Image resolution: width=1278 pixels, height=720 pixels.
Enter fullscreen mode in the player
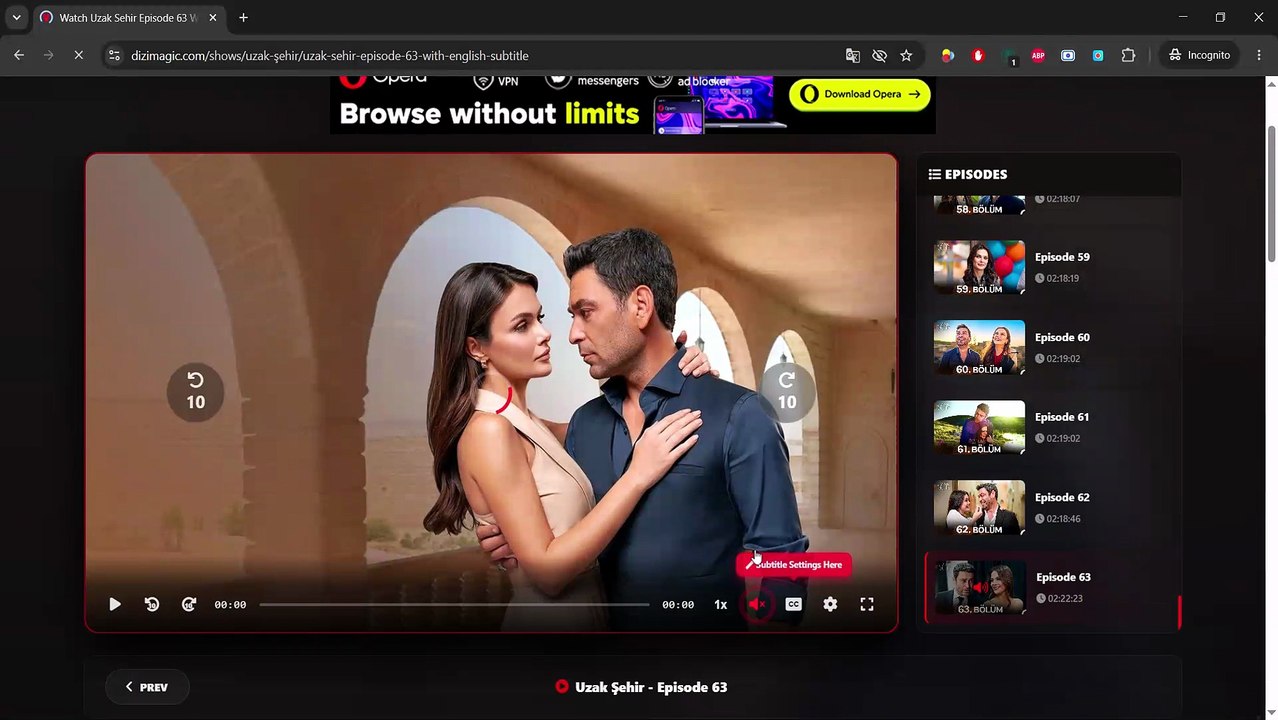coord(867,604)
